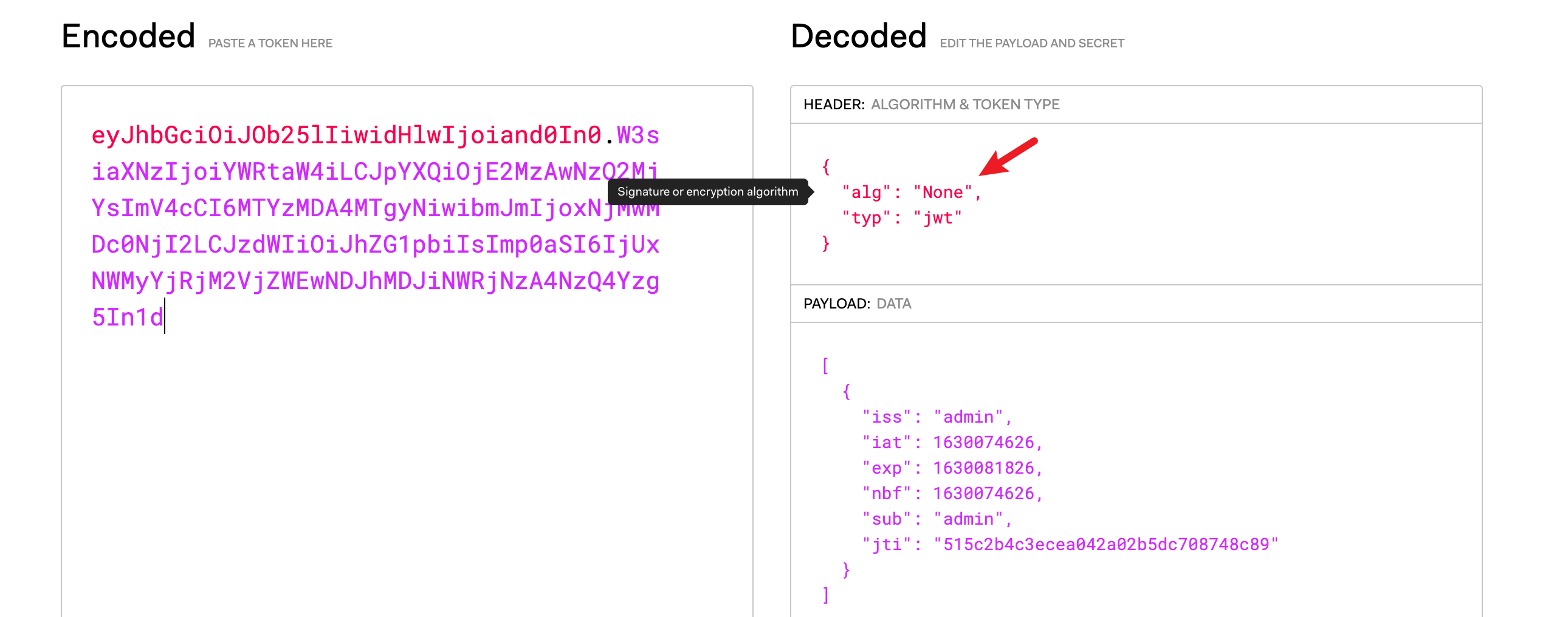Click the "Encoded" heading

tap(128, 36)
